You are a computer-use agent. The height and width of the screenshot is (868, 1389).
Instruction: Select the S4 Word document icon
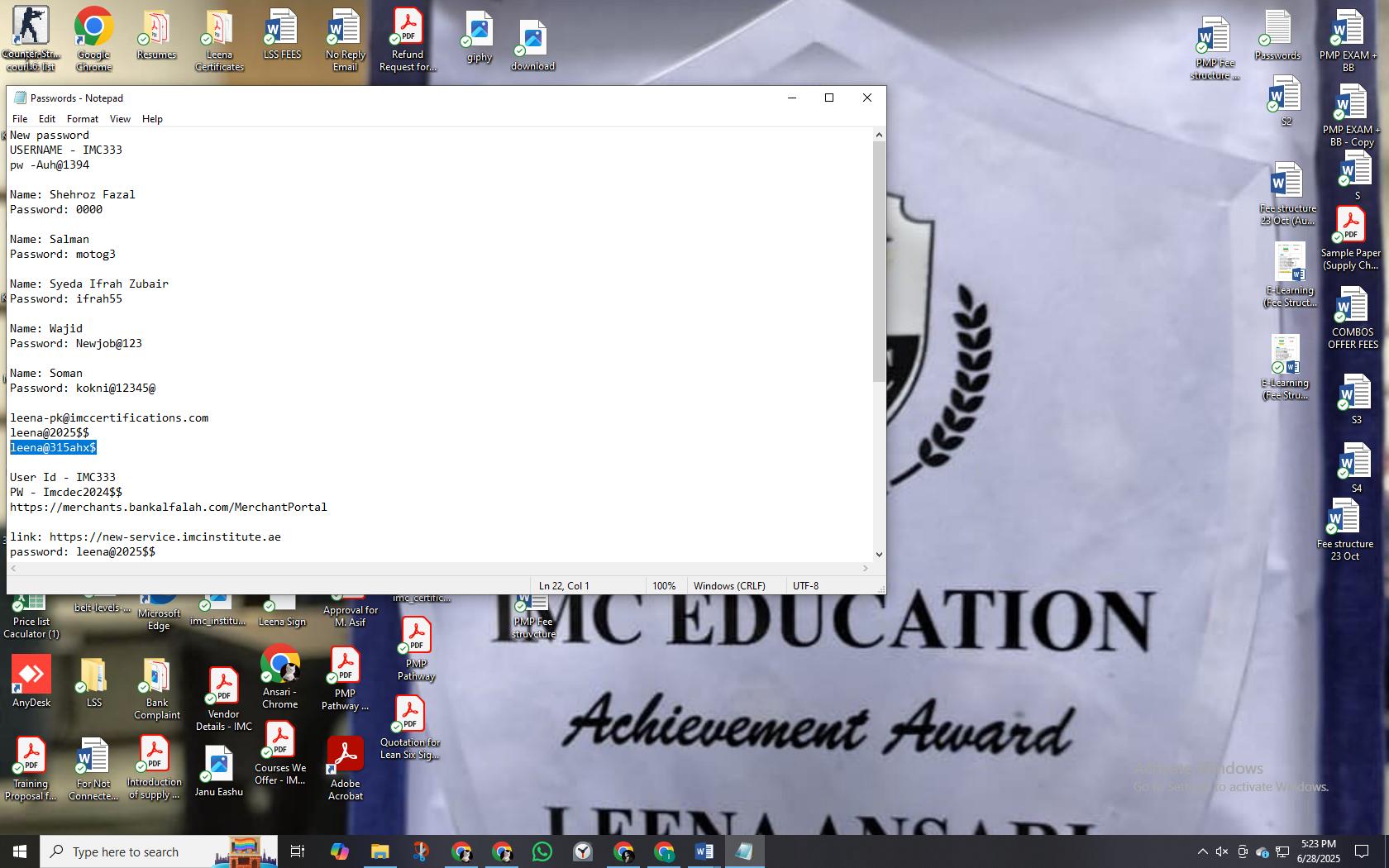coord(1356,468)
